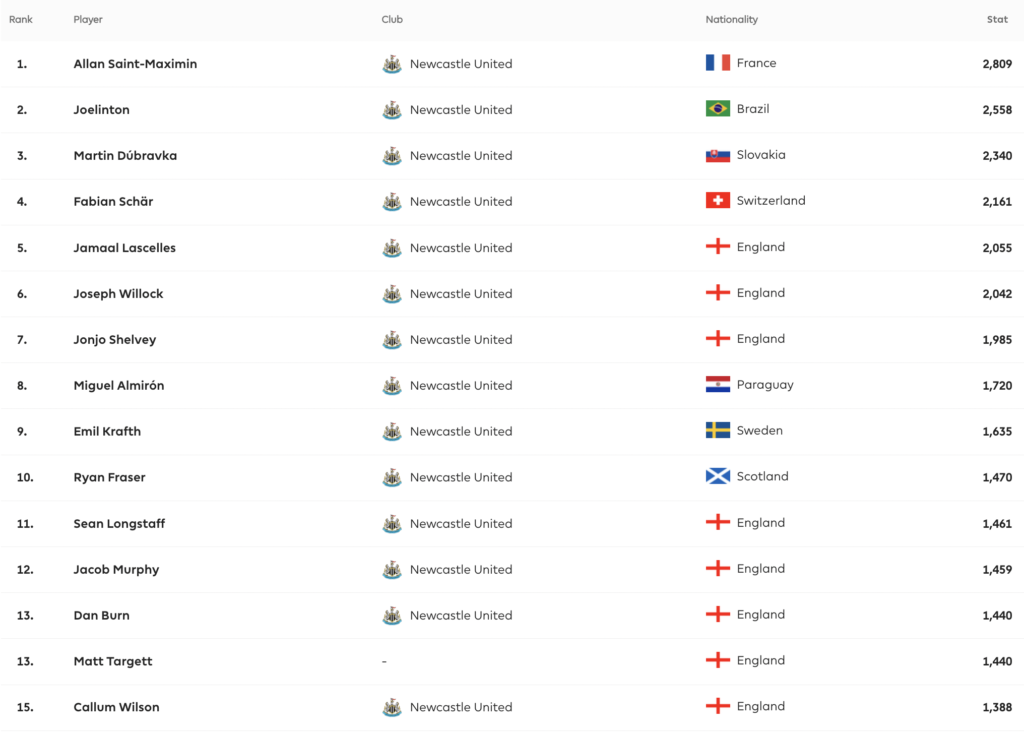Click the Paraguay flag icon

coord(717,385)
